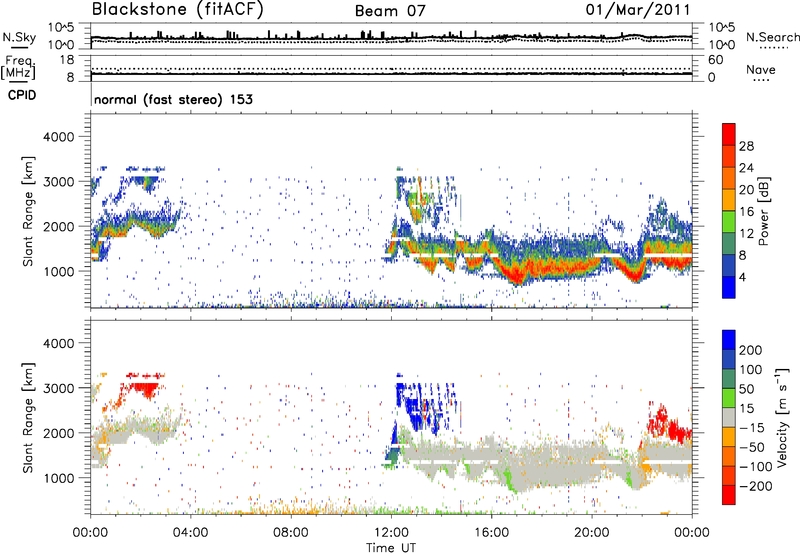
Task: Click the '08:00' time tick label
Action: click(291, 533)
